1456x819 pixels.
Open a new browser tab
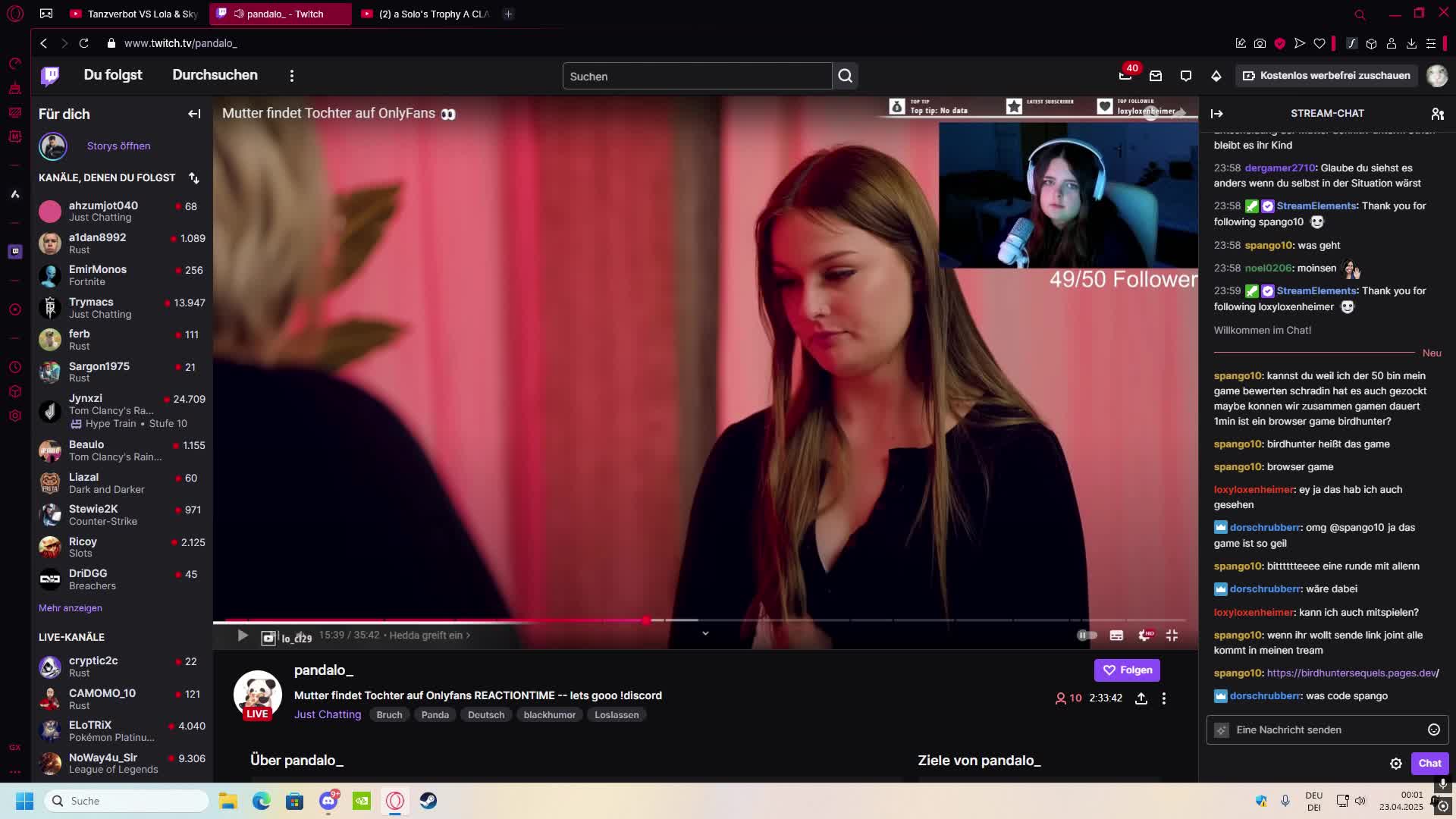pos(508,14)
